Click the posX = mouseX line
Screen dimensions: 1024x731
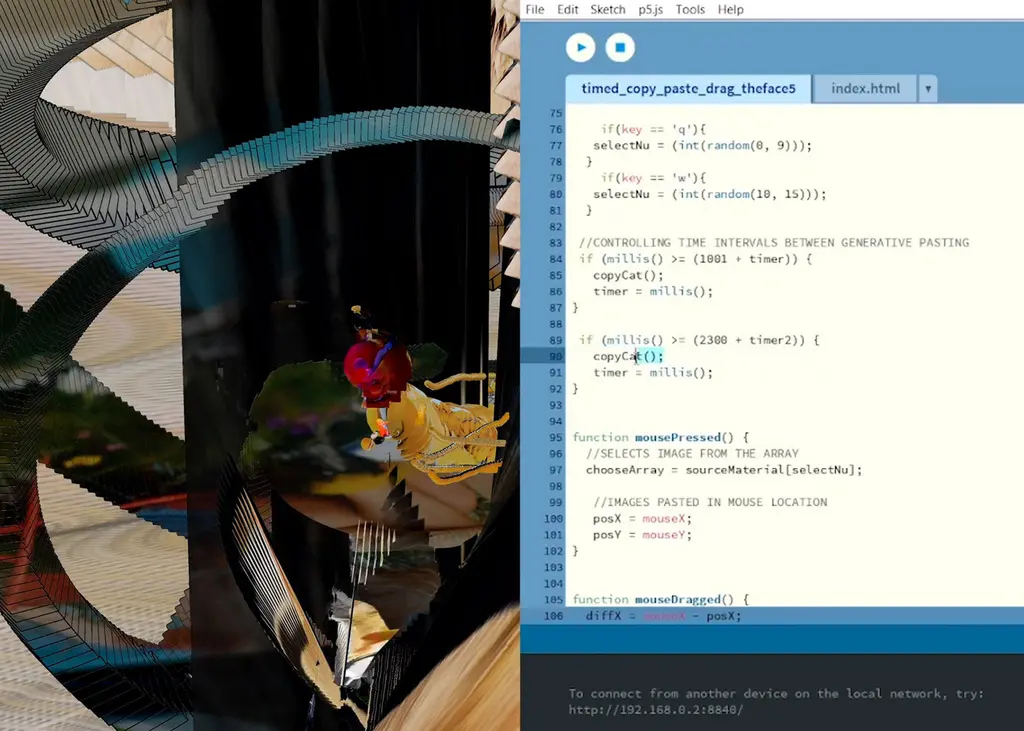click(642, 519)
